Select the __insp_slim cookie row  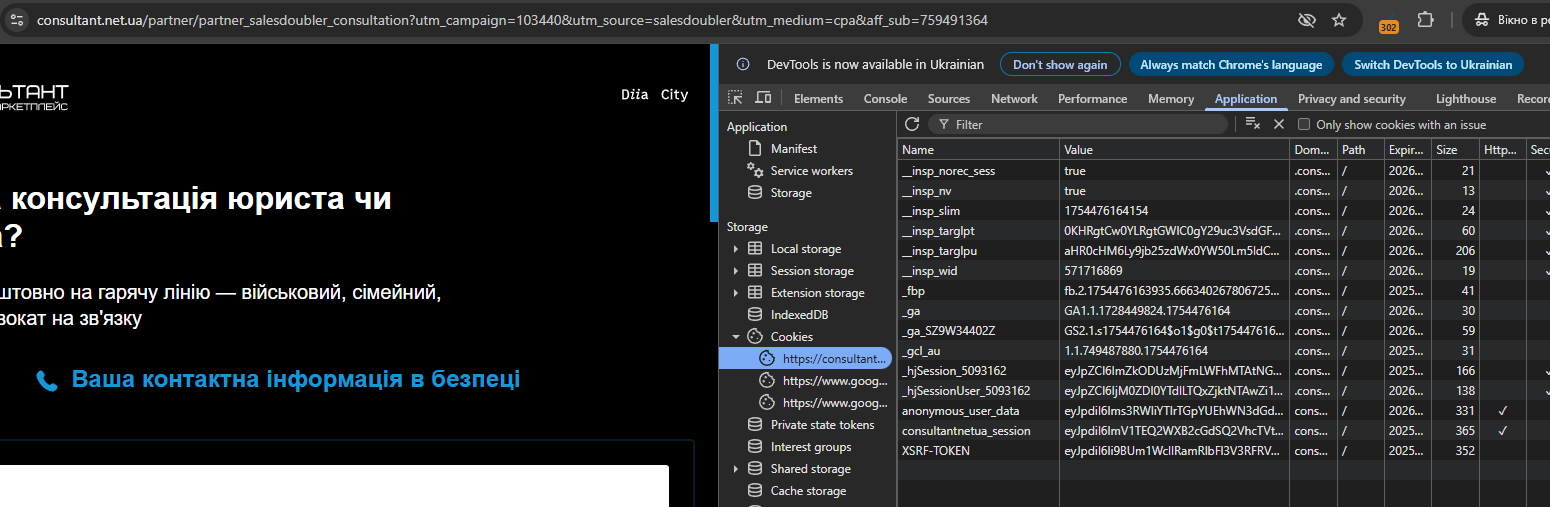tap(1223, 211)
